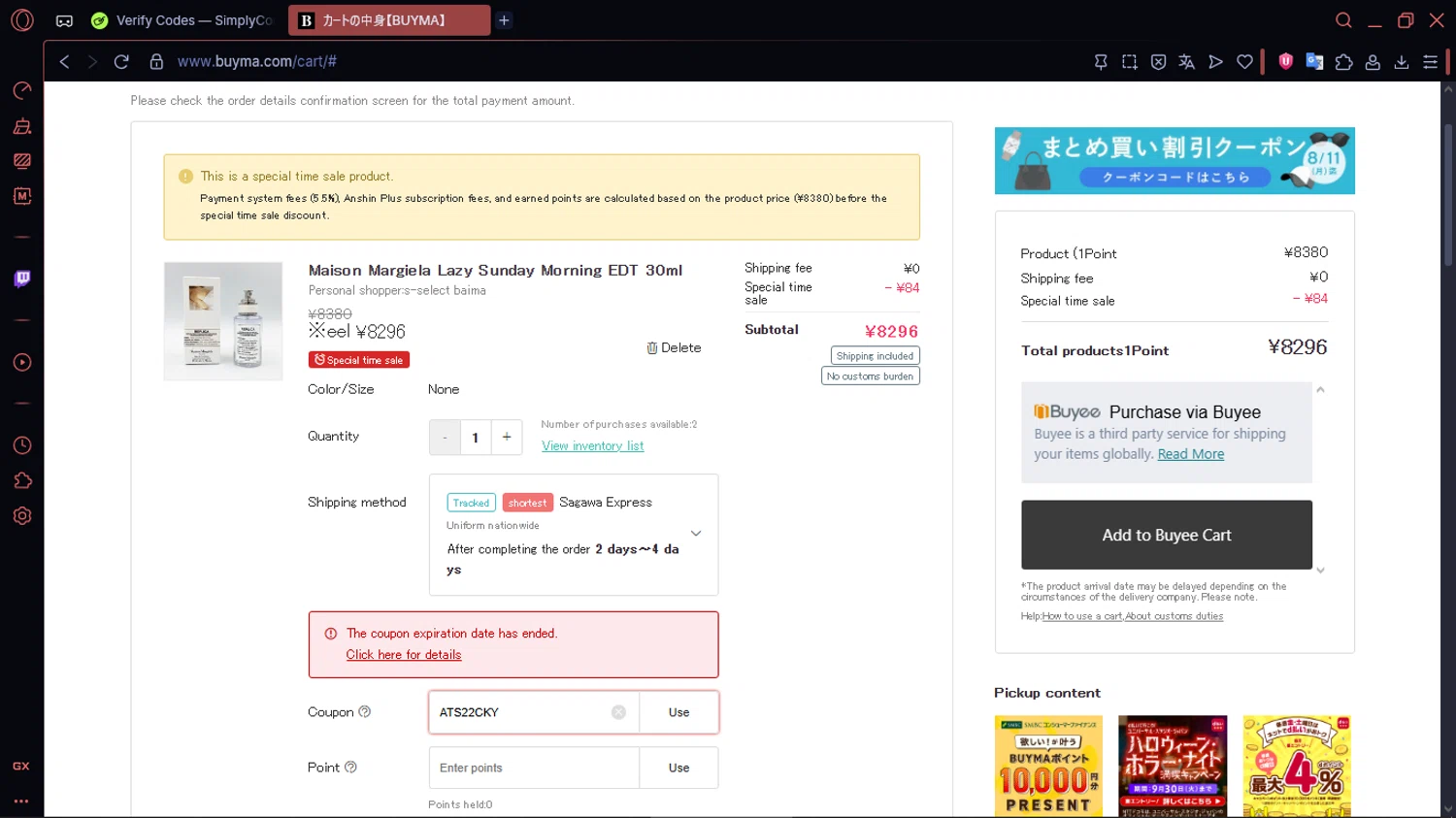Open the tab islands workspace icon

coord(64,20)
